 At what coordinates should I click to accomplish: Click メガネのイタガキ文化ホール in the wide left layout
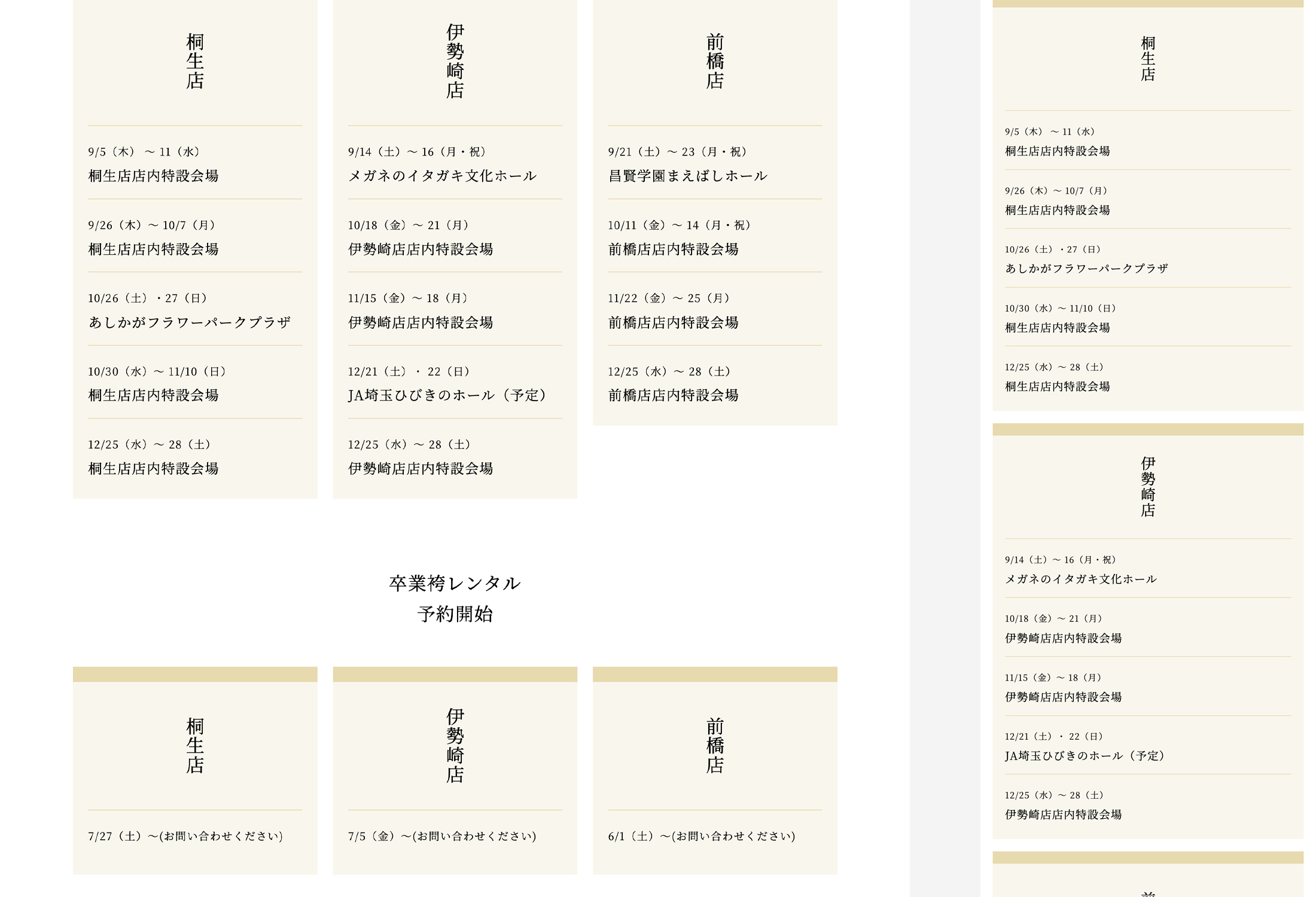442,176
